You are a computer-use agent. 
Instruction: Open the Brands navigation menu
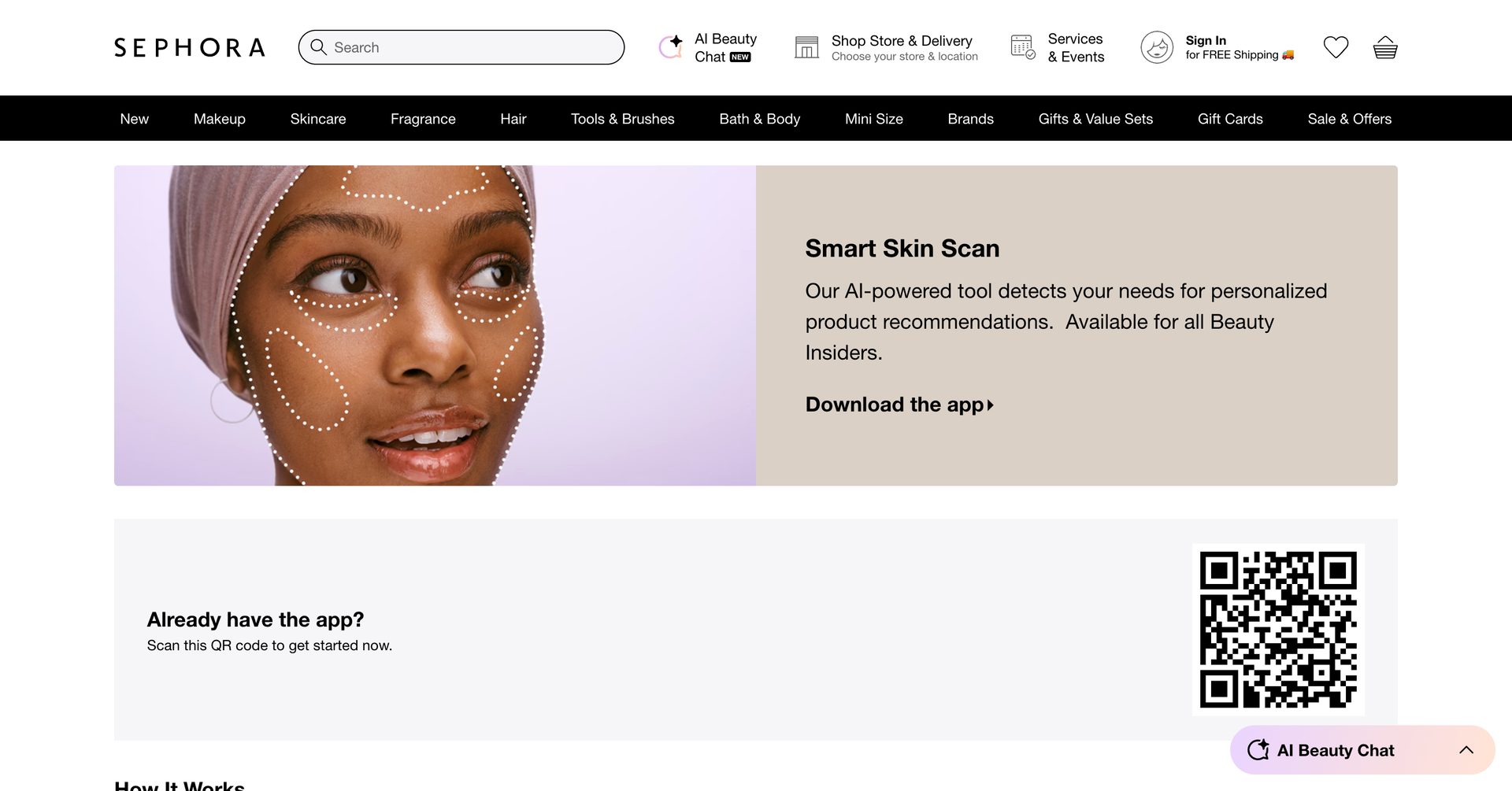pyautogui.click(x=970, y=118)
